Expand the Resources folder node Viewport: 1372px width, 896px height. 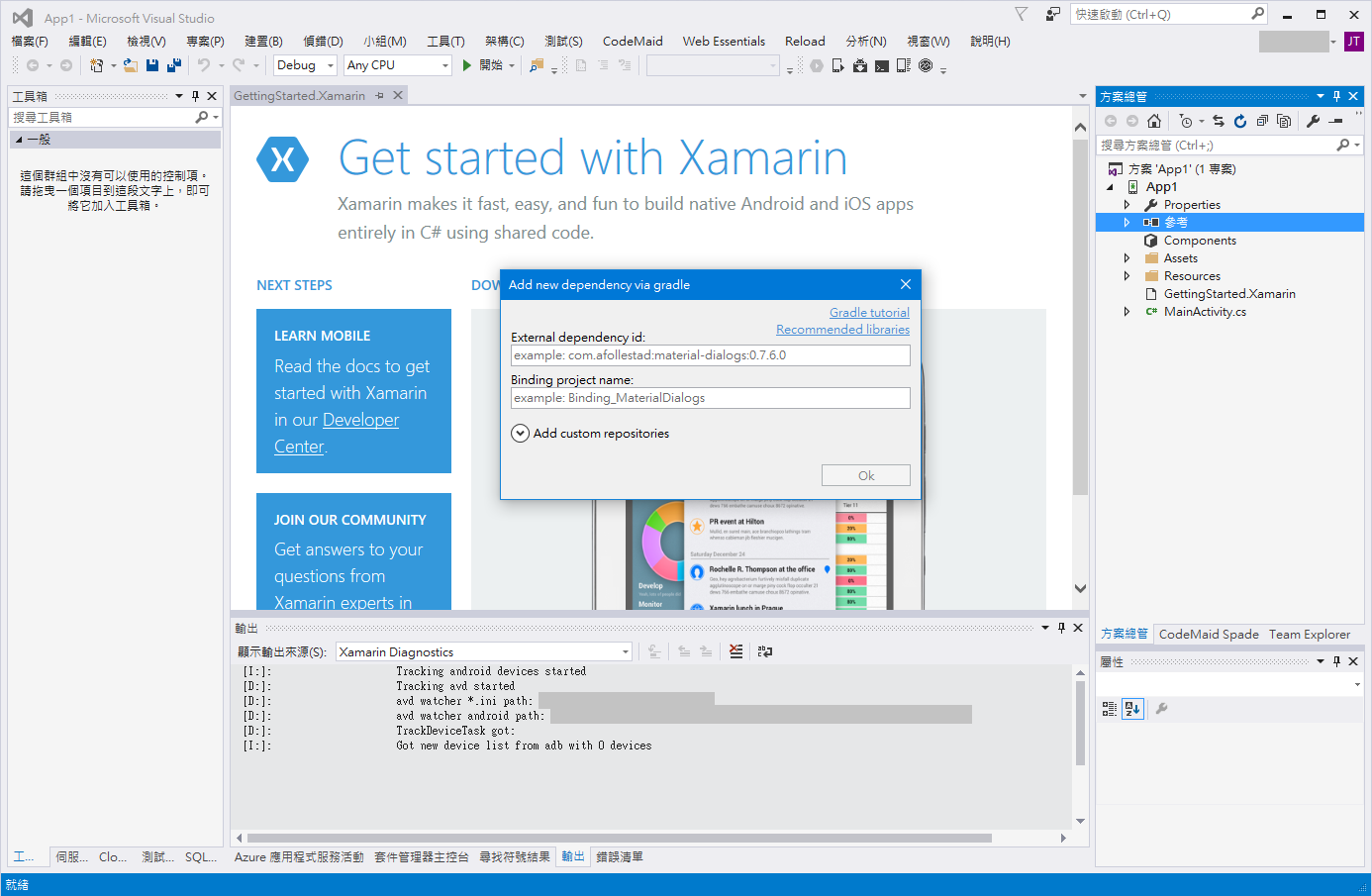pos(1127,276)
